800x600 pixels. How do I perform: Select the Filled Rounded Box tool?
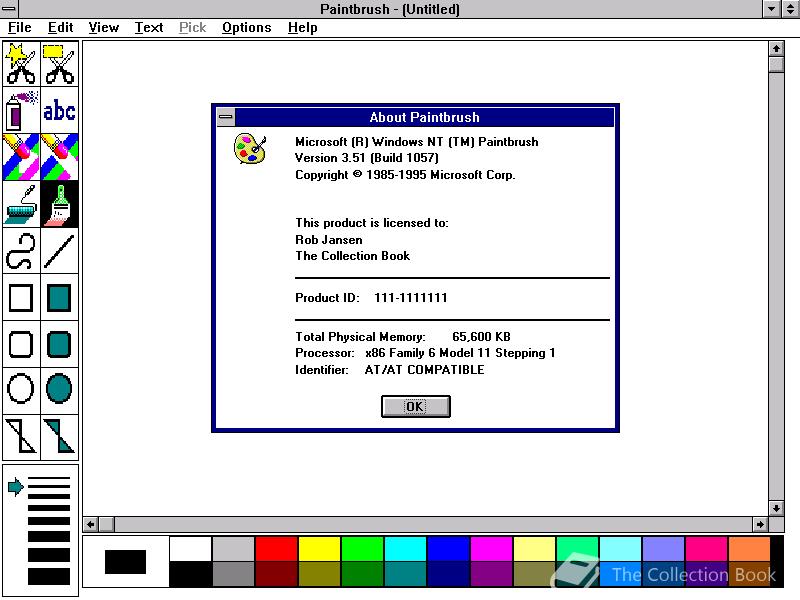[60, 344]
